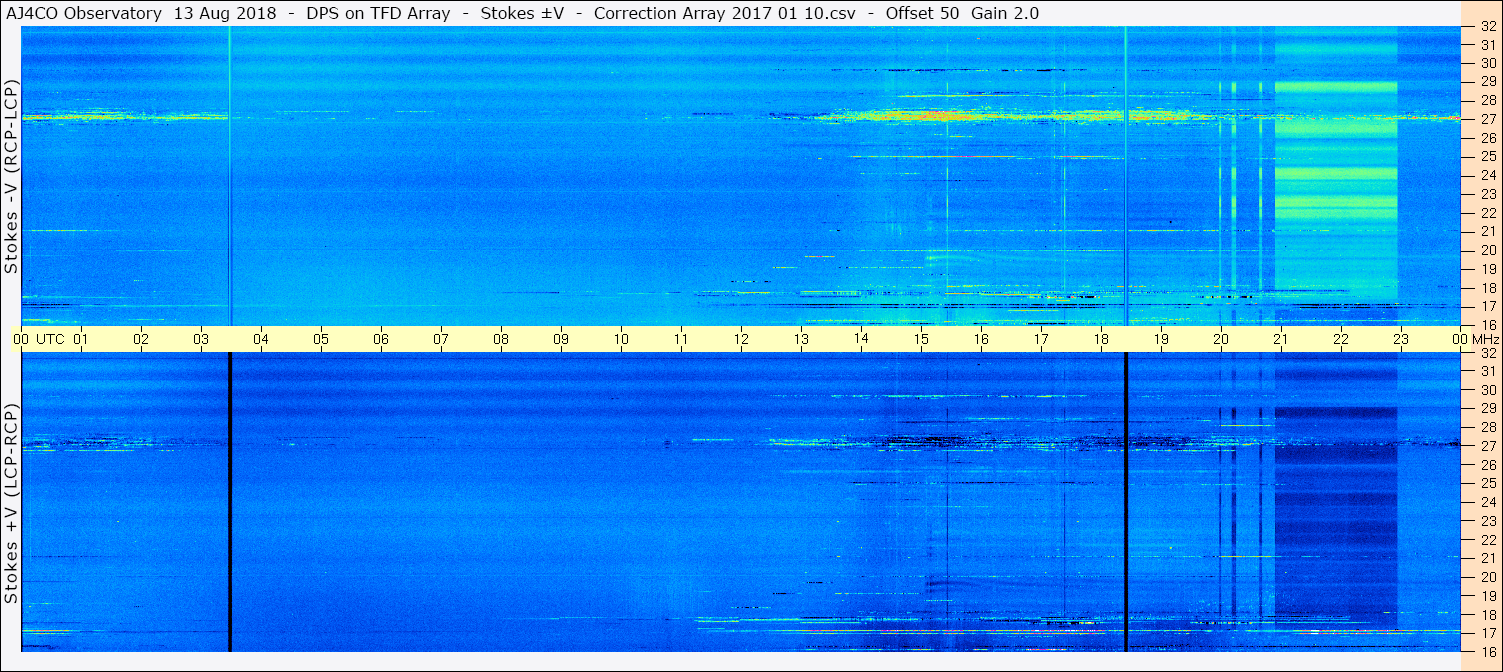Click 16 MHz tick of lower Stokes +V panel
Viewport: 1503px width, 672px height.
[1487, 651]
